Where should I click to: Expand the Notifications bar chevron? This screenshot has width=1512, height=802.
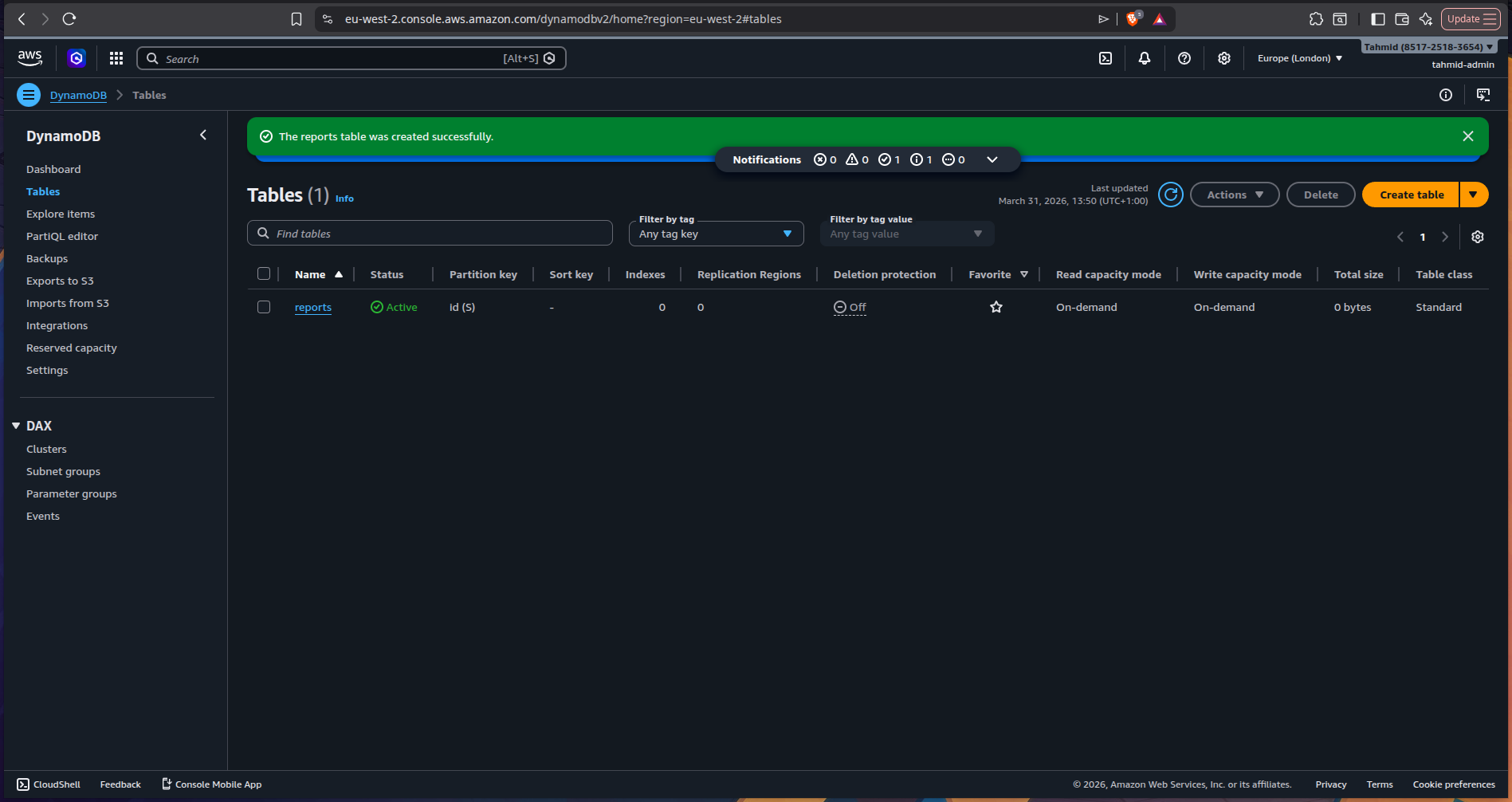click(992, 159)
